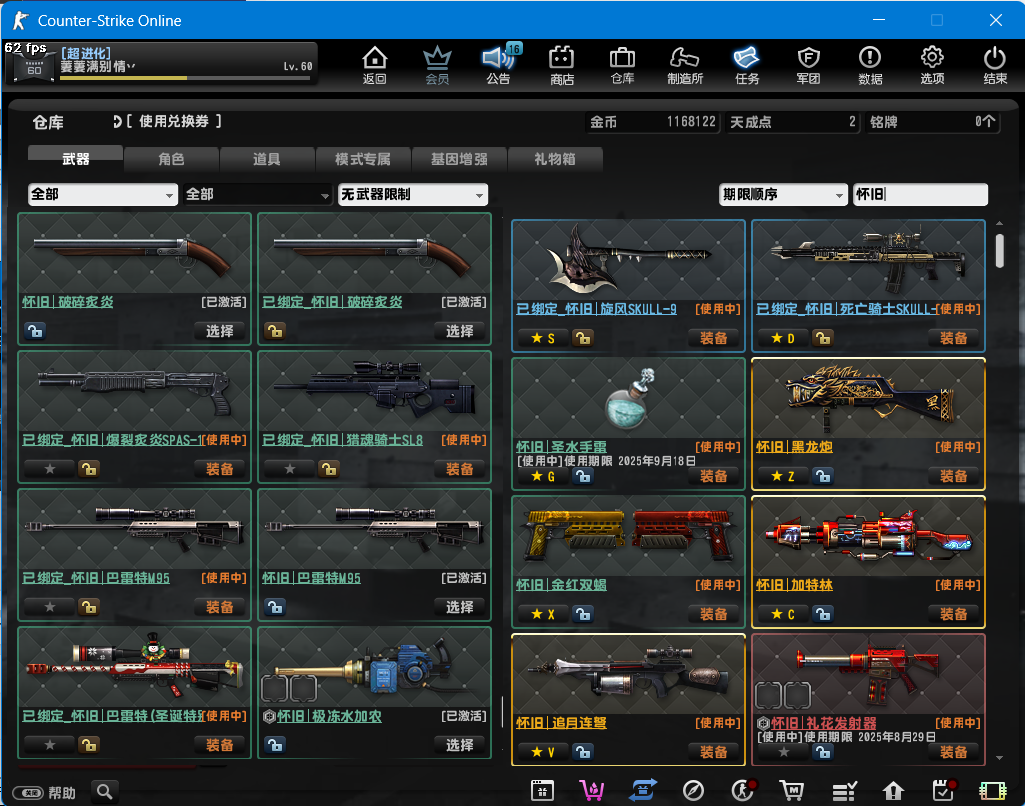Screen dimensions: 1025x806
Task: Click the magnifier search icon next to 帮助
Action: tap(105, 792)
